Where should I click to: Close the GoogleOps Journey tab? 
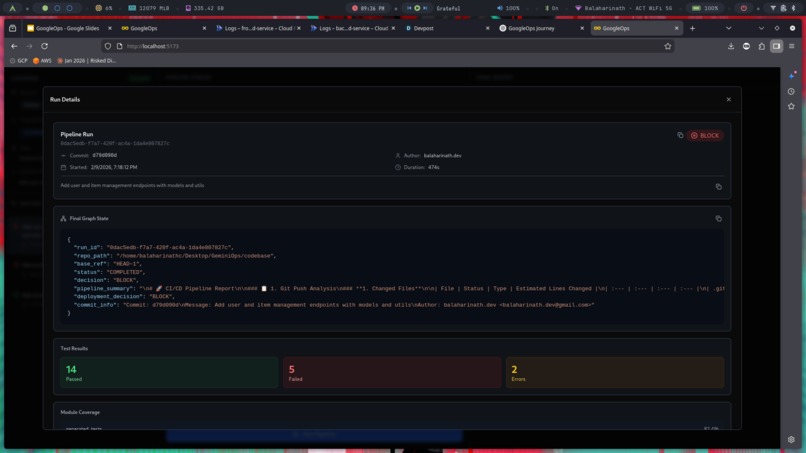[582, 28]
